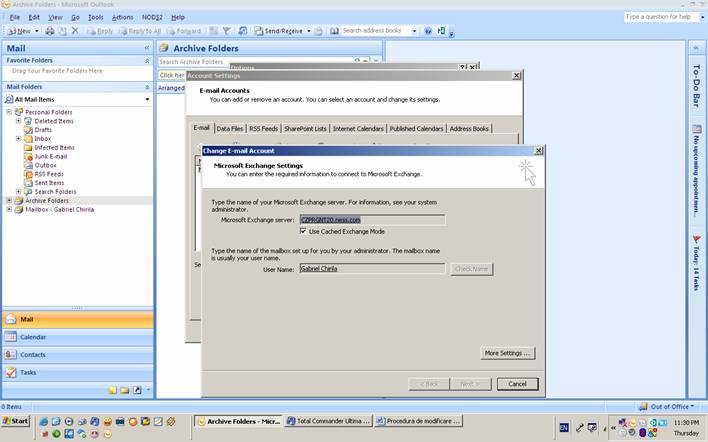
Task: Open Contacts in navigation pane
Action: [x=33, y=355]
